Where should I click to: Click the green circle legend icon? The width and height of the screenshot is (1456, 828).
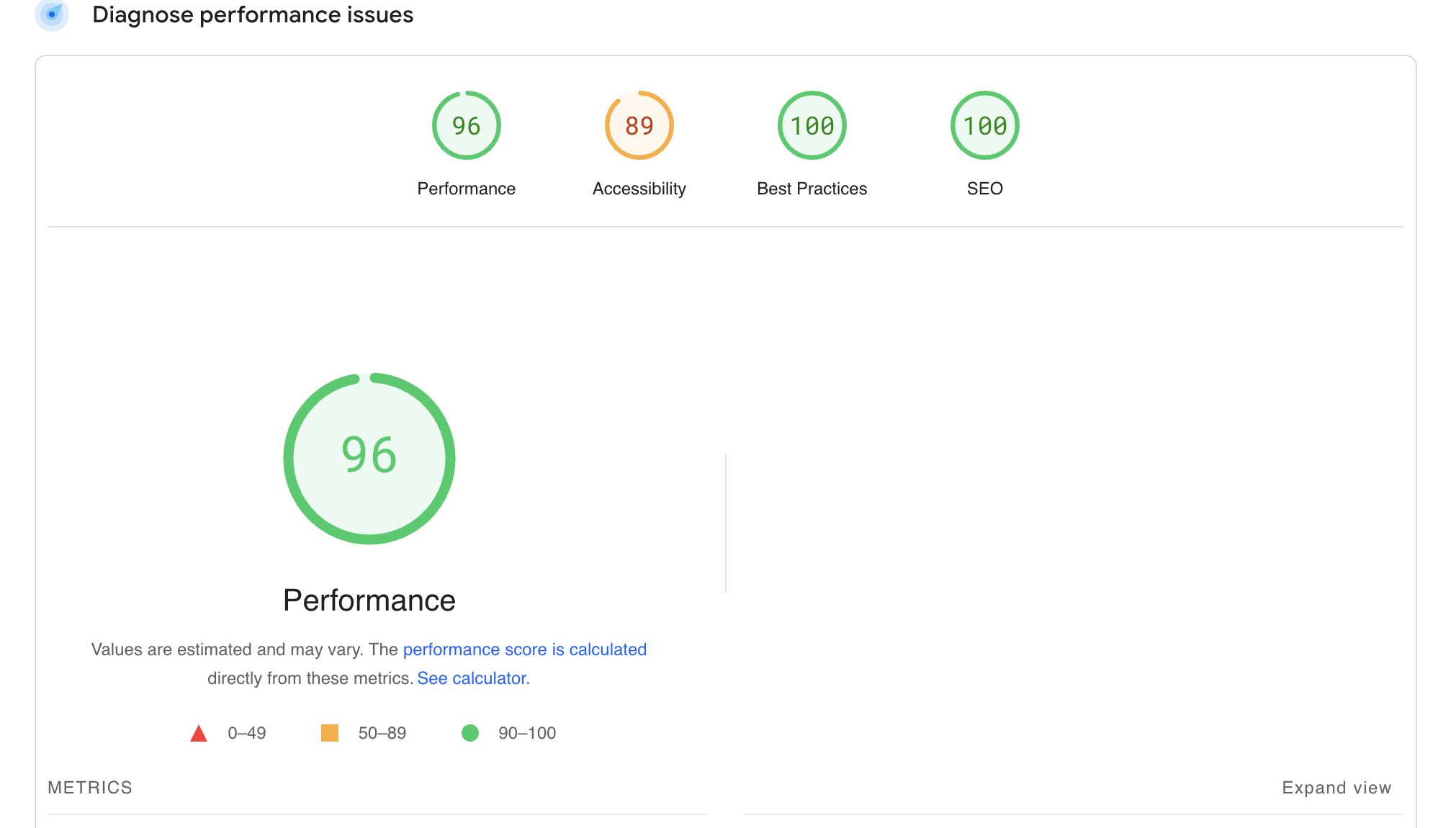coord(470,733)
